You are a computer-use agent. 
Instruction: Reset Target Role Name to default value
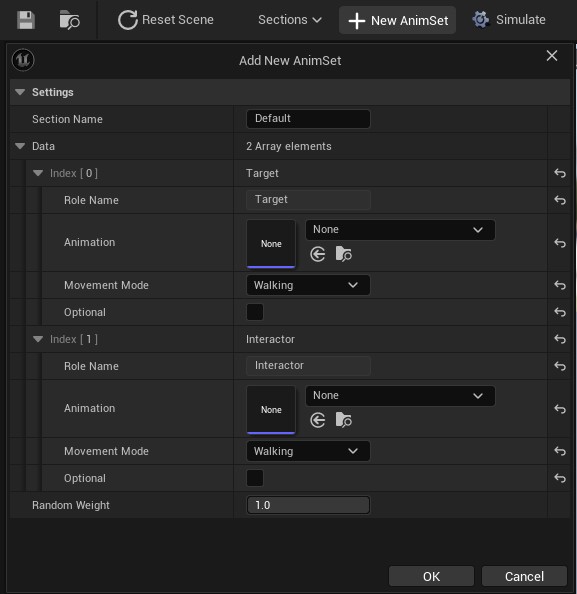click(x=560, y=200)
